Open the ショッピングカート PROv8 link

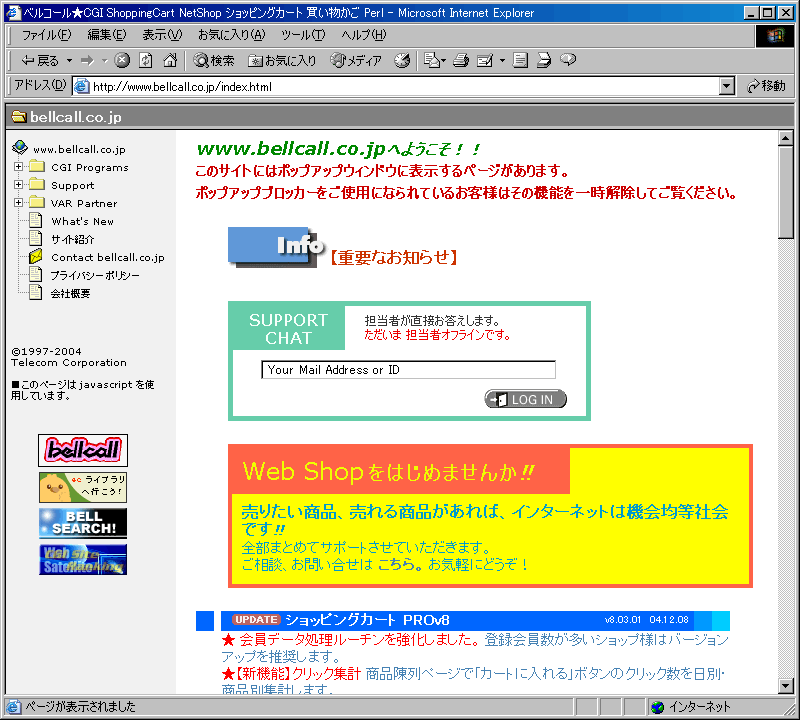367,620
